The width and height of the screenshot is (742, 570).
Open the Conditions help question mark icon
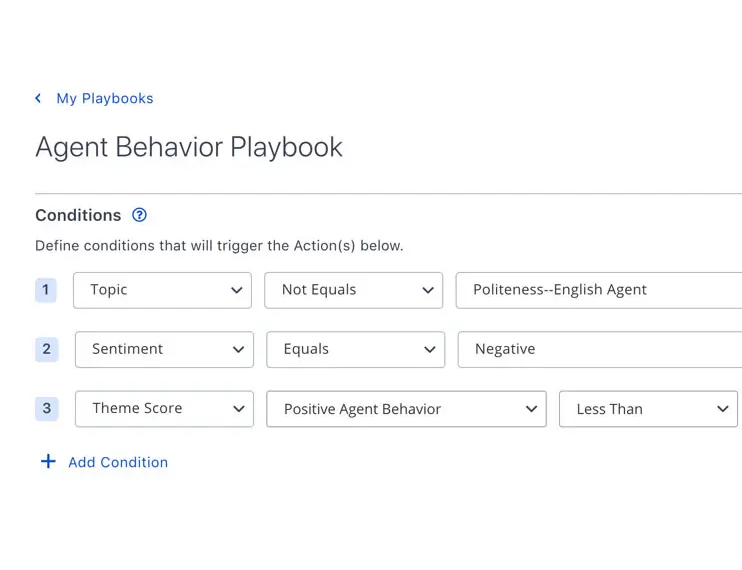click(x=139, y=215)
